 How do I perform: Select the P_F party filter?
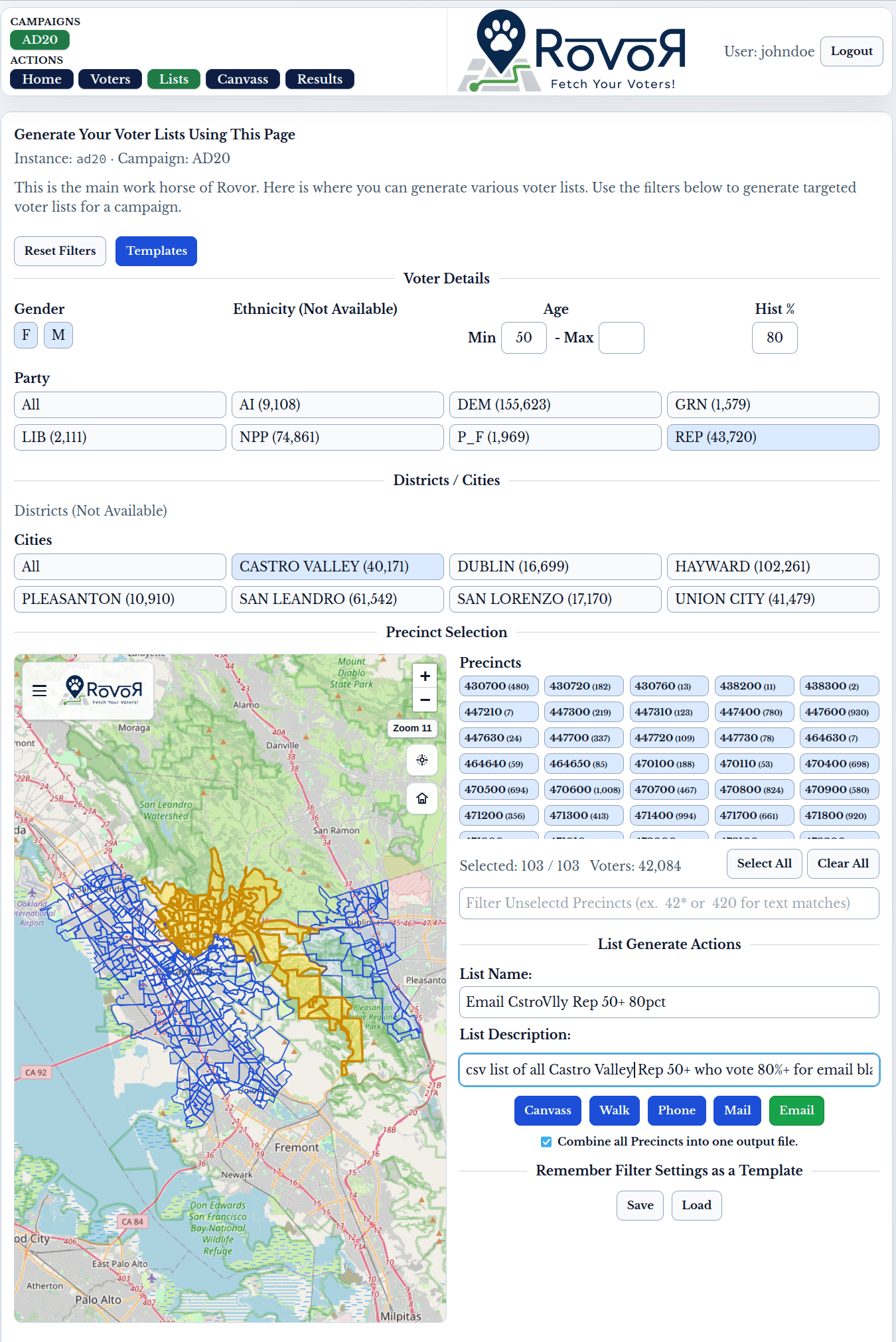tap(555, 437)
